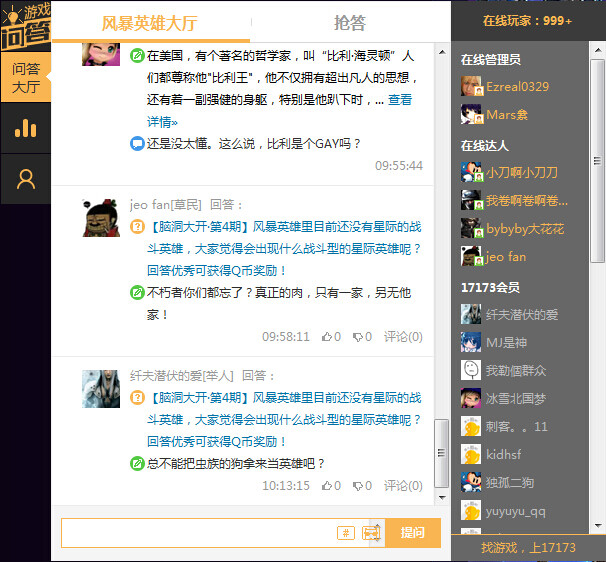Click the icon right of the # button

371,533
